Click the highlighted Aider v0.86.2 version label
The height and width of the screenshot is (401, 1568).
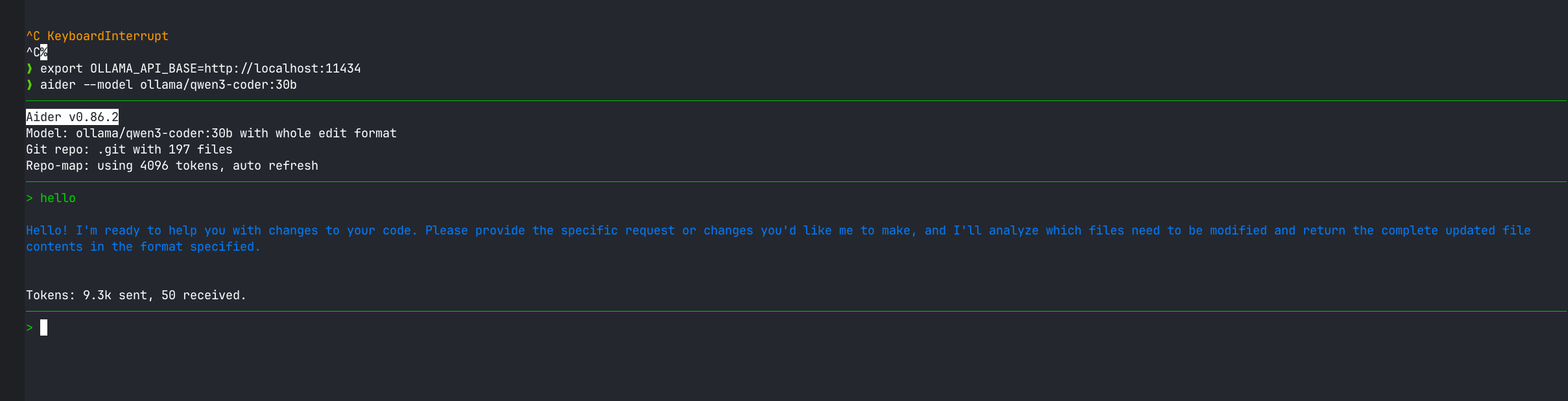72,117
